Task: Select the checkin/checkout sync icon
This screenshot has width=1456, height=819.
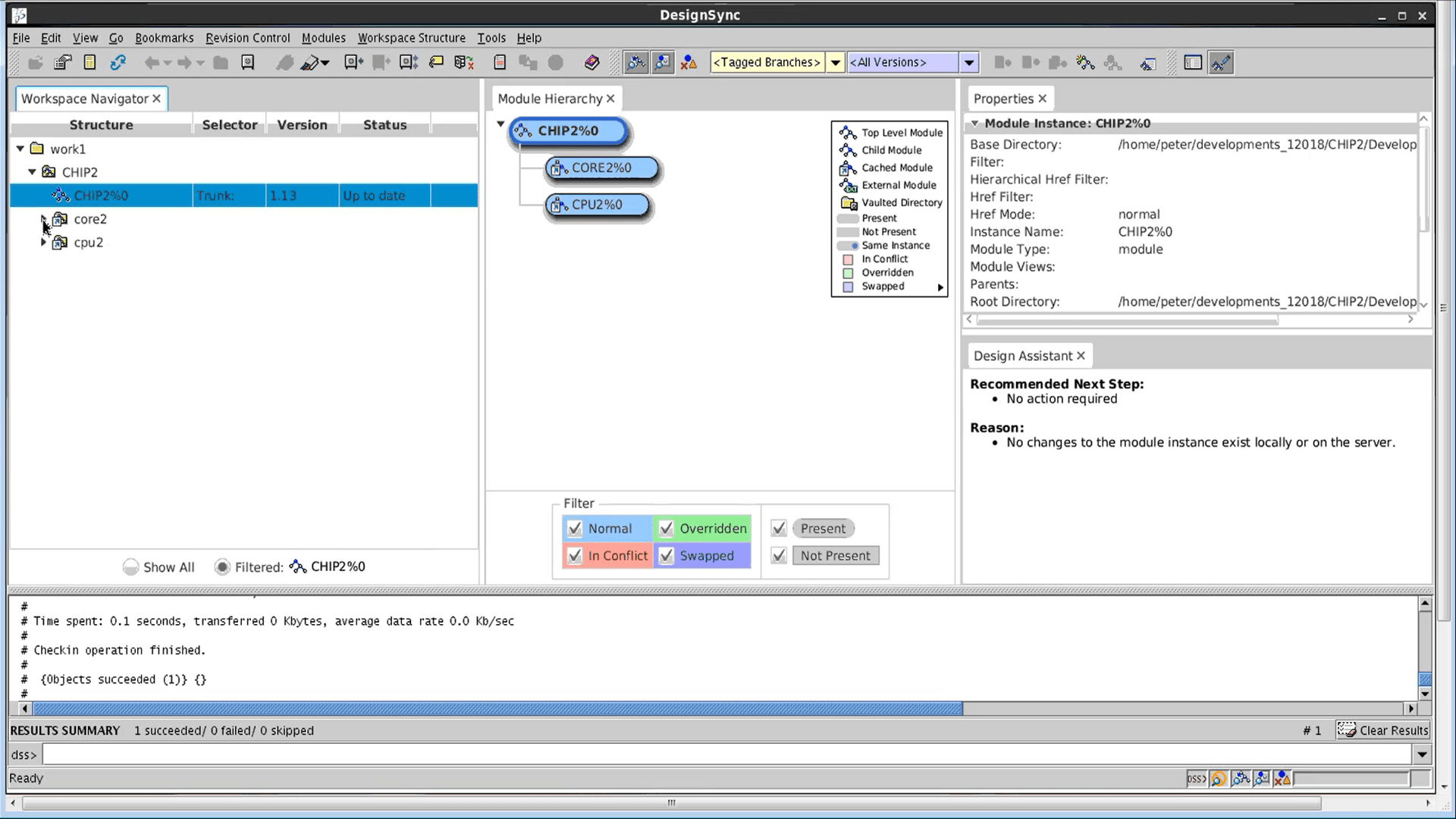Action: (x=117, y=62)
